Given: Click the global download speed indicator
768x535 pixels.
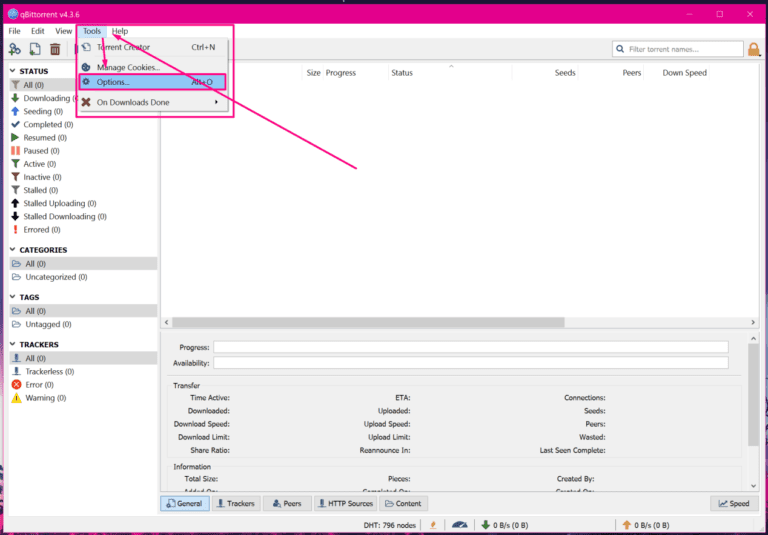Looking at the screenshot, I should (504, 525).
